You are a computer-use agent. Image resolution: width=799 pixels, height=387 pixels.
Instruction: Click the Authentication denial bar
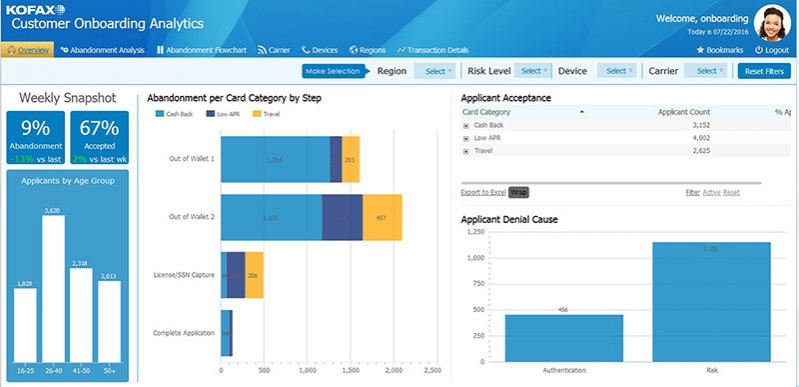click(564, 338)
